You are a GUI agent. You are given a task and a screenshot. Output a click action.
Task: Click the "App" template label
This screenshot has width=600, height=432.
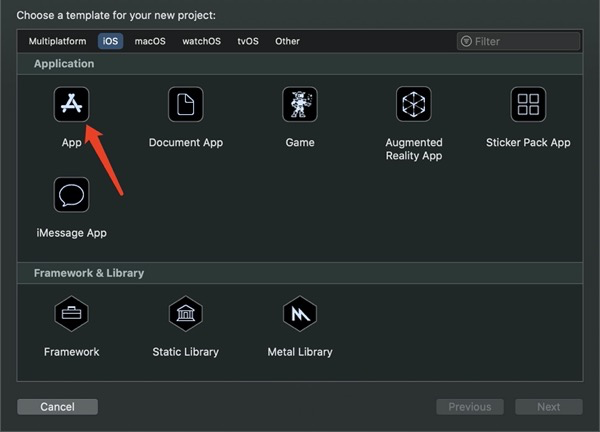[72, 143]
